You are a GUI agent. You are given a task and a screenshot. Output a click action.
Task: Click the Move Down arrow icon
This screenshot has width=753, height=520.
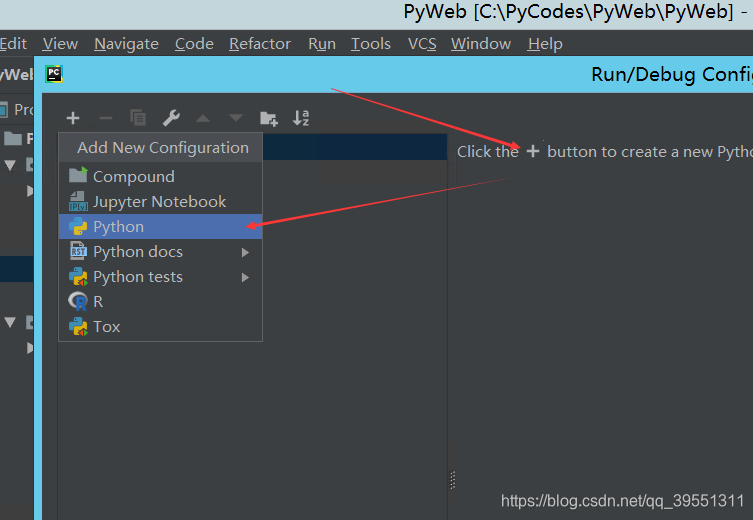click(236, 118)
